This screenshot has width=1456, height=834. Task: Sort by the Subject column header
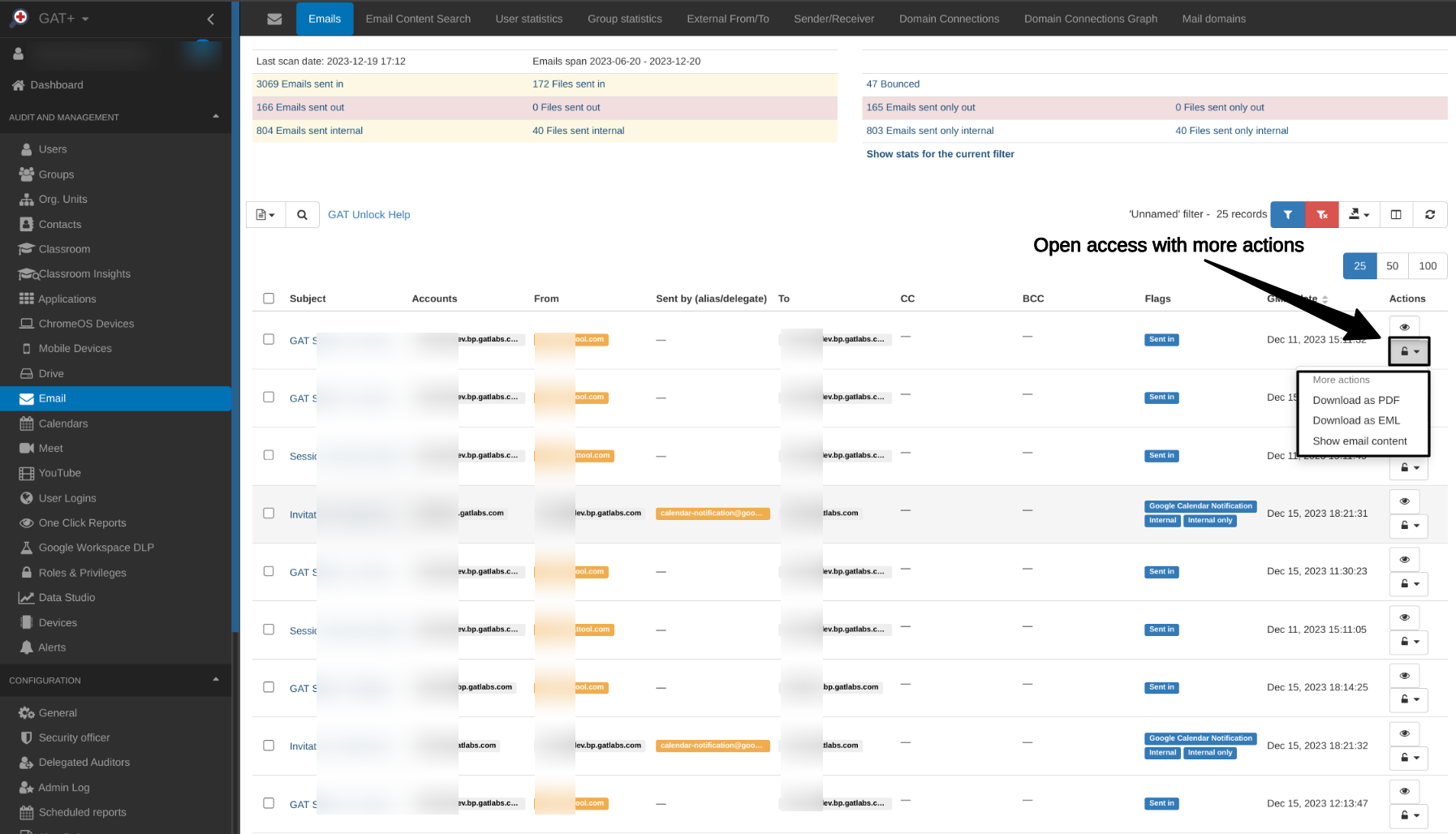[x=308, y=299]
